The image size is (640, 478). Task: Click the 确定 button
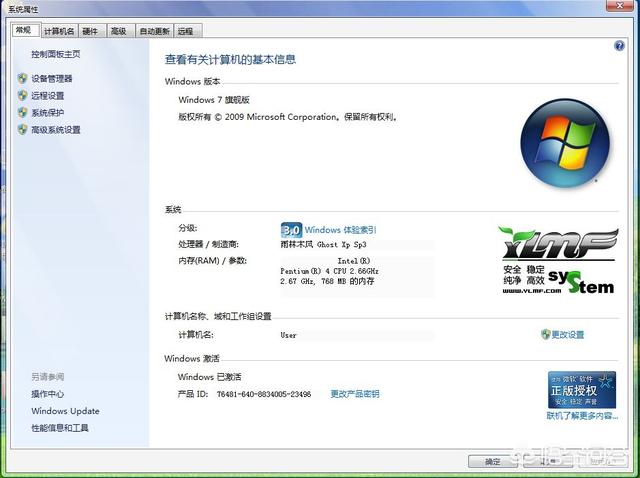coord(493,462)
